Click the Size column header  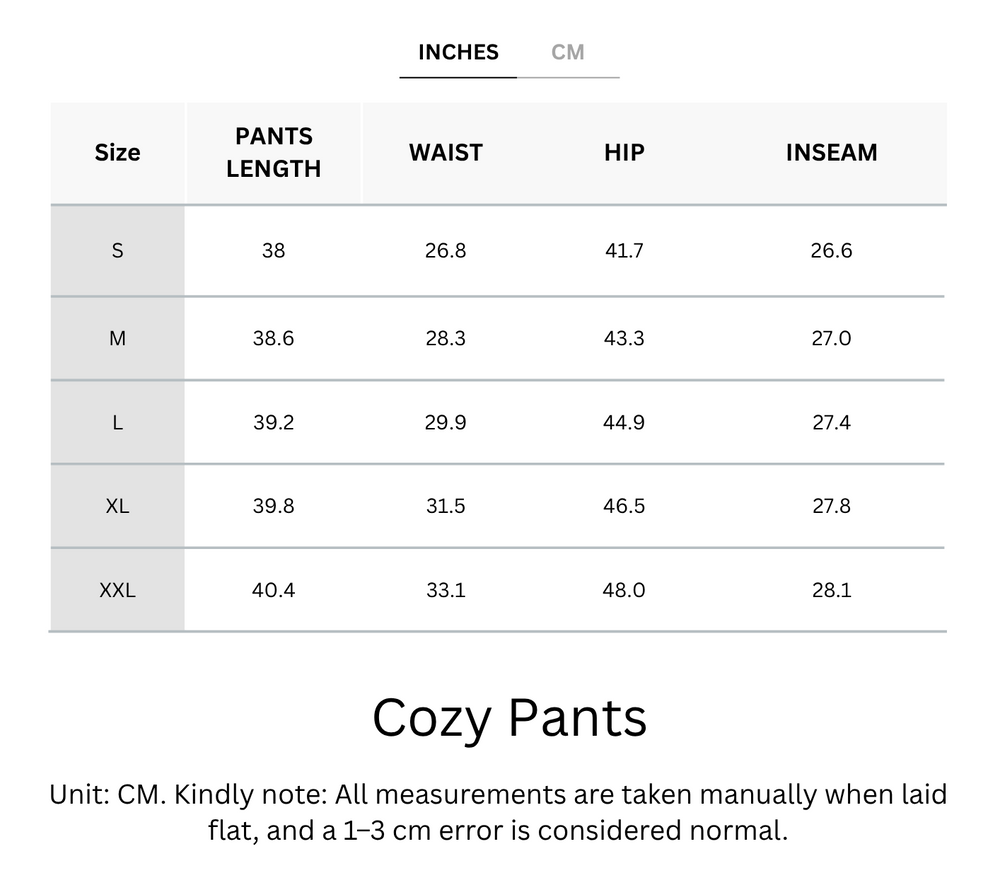(117, 153)
